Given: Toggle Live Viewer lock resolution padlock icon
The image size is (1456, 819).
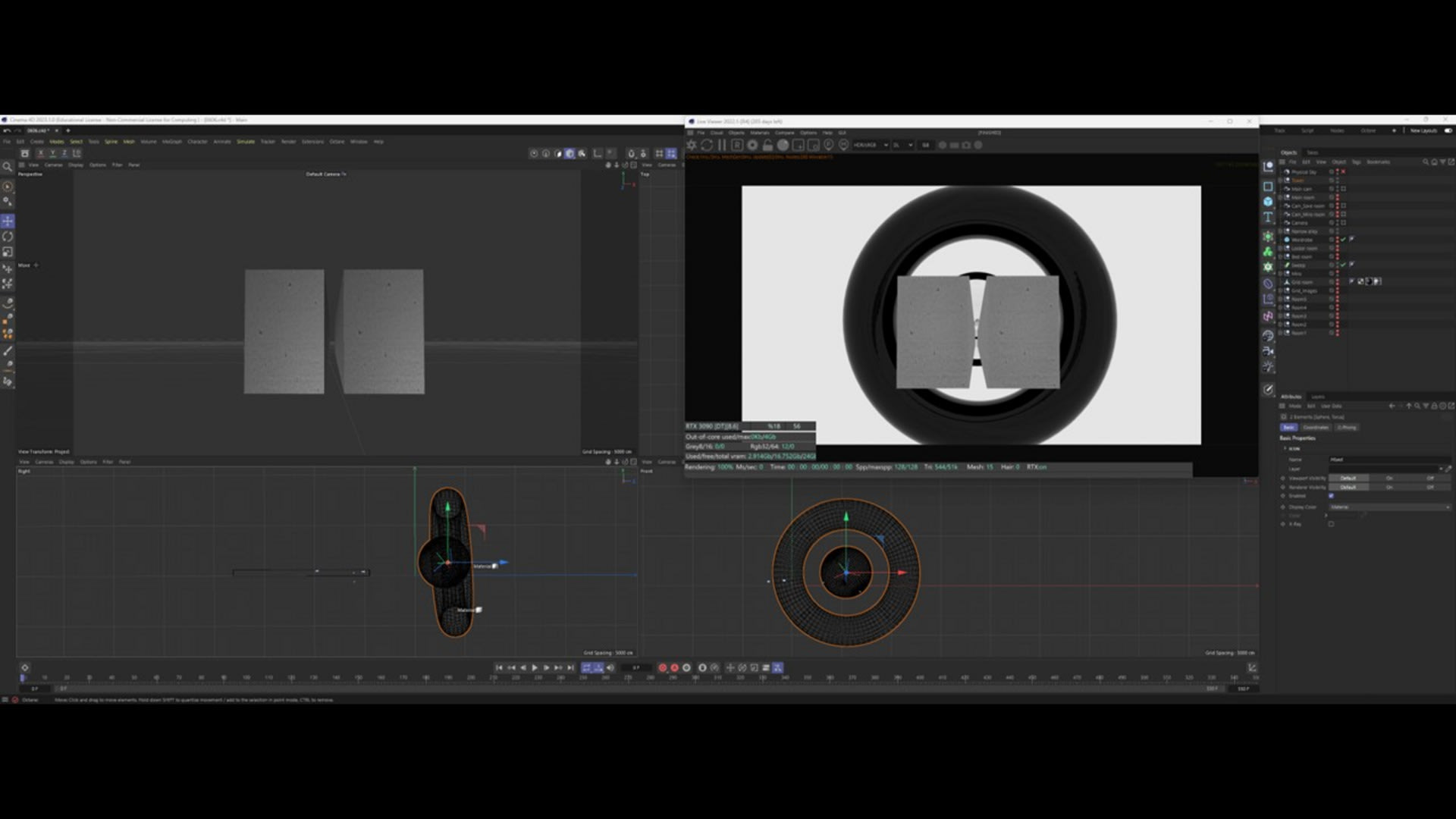Looking at the screenshot, I should point(767,145).
